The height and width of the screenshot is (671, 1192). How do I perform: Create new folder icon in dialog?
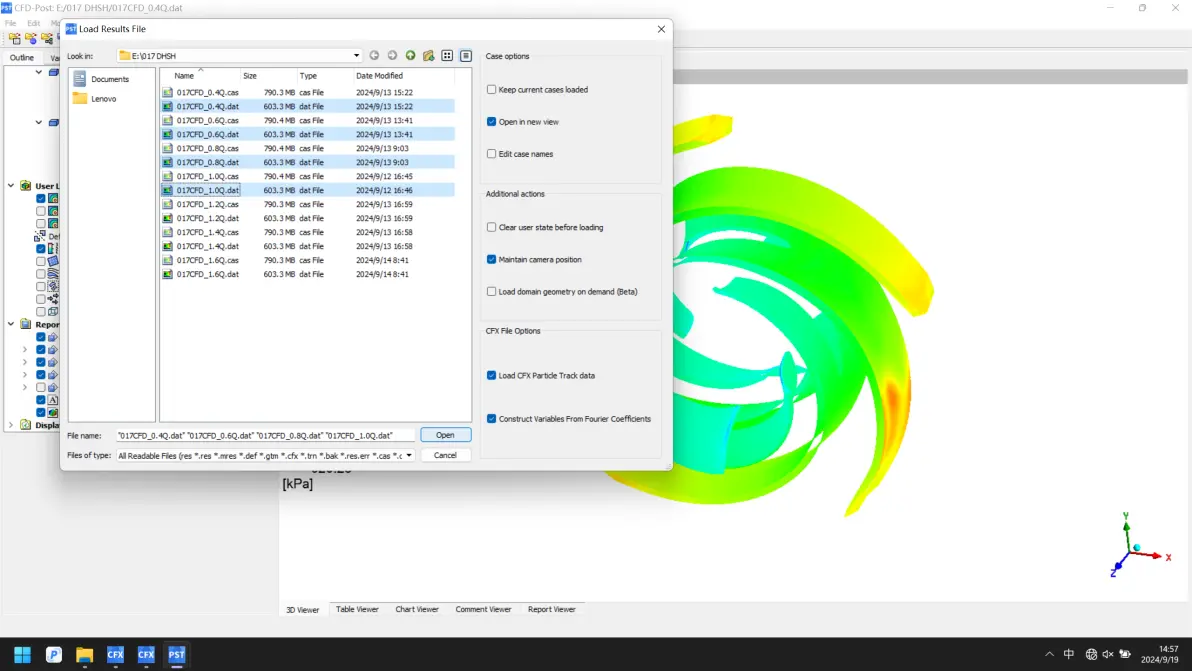(x=429, y=55)
